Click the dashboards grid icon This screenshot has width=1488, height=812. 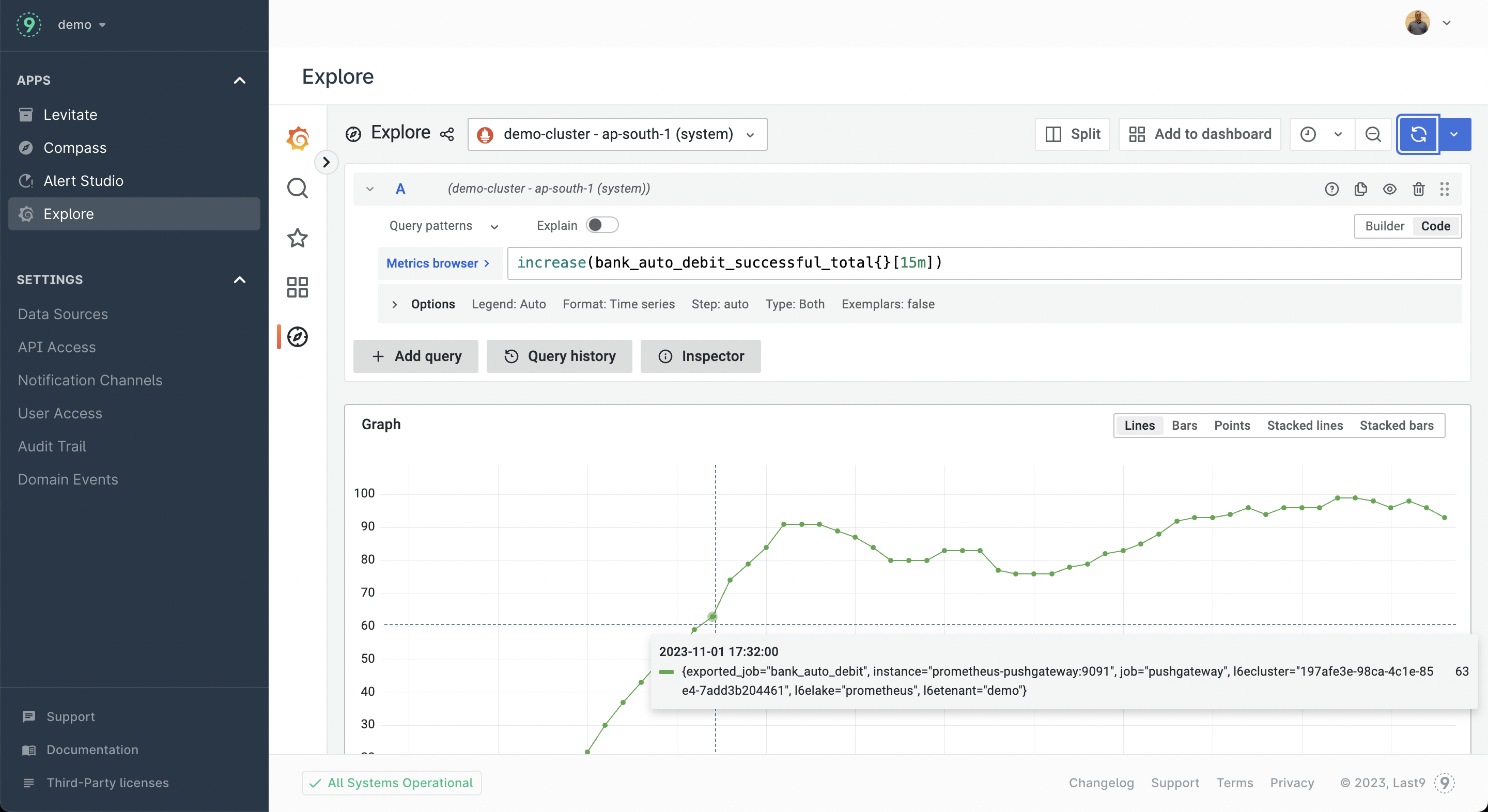click(298, 287)
